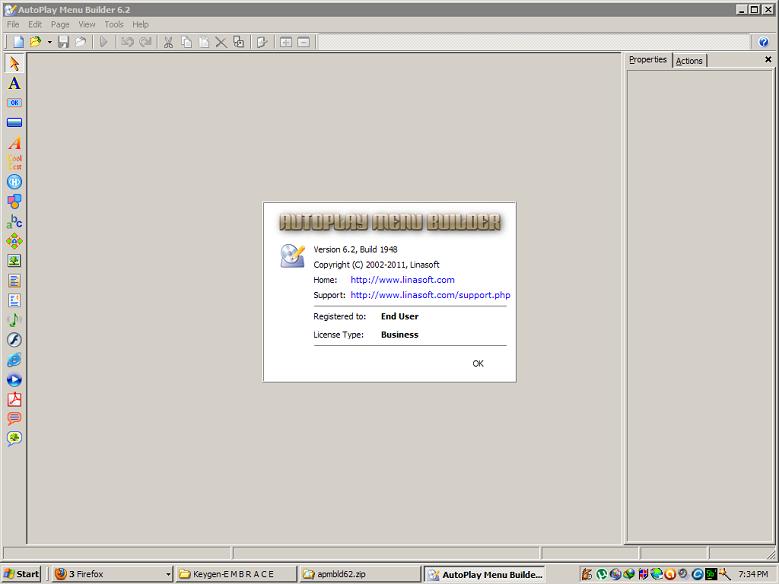This screenshot has height=584, width=779.
Task: Select the round blue H hotspot tool
Action: (x=14, y=182)
